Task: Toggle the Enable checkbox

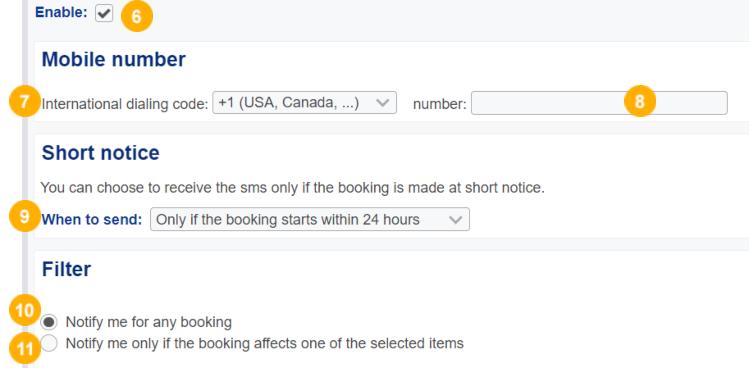Action: pyautogui.click(x=104, y=13)
